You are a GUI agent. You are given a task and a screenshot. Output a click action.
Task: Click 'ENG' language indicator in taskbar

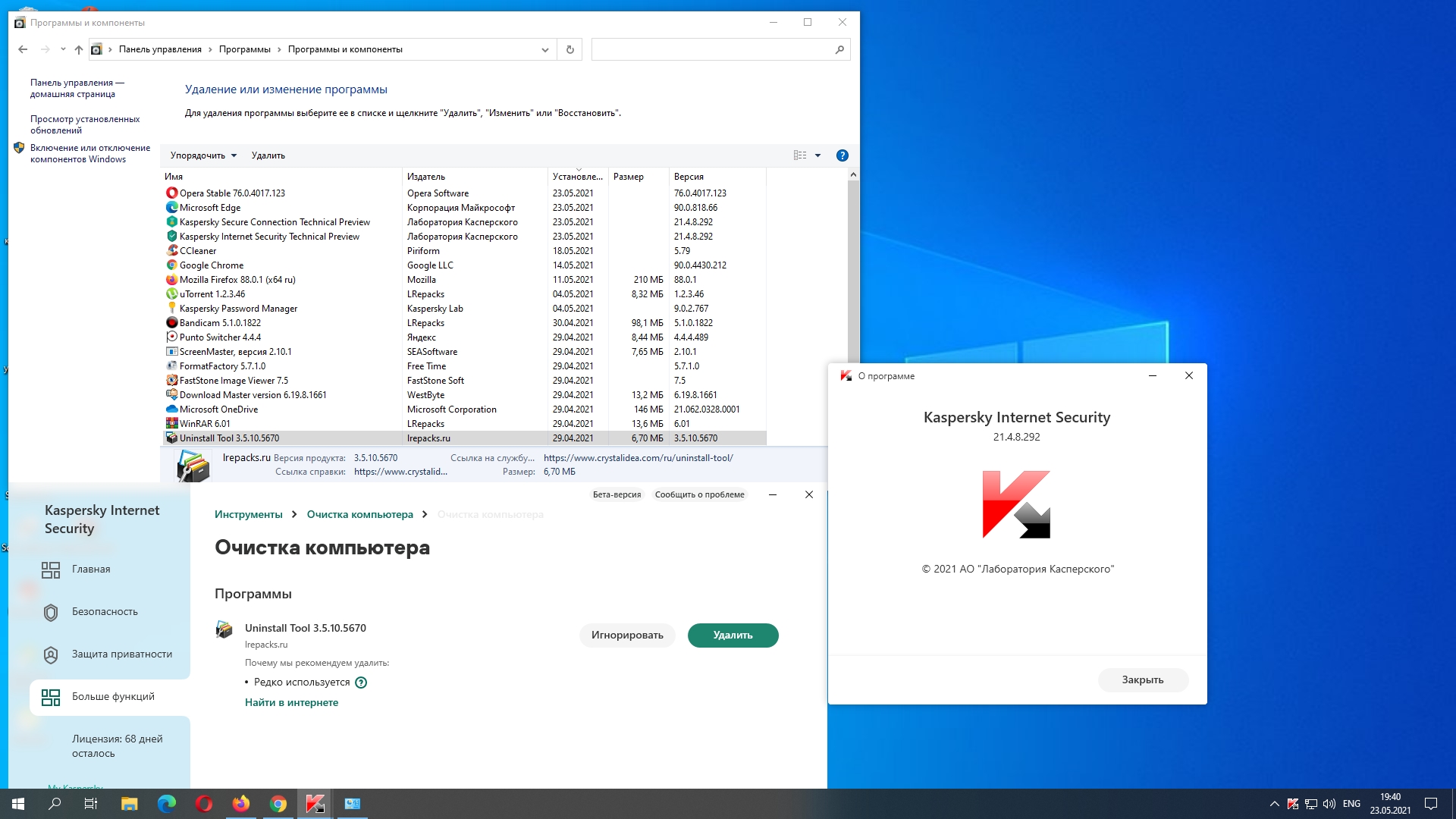coord(1351,804)
